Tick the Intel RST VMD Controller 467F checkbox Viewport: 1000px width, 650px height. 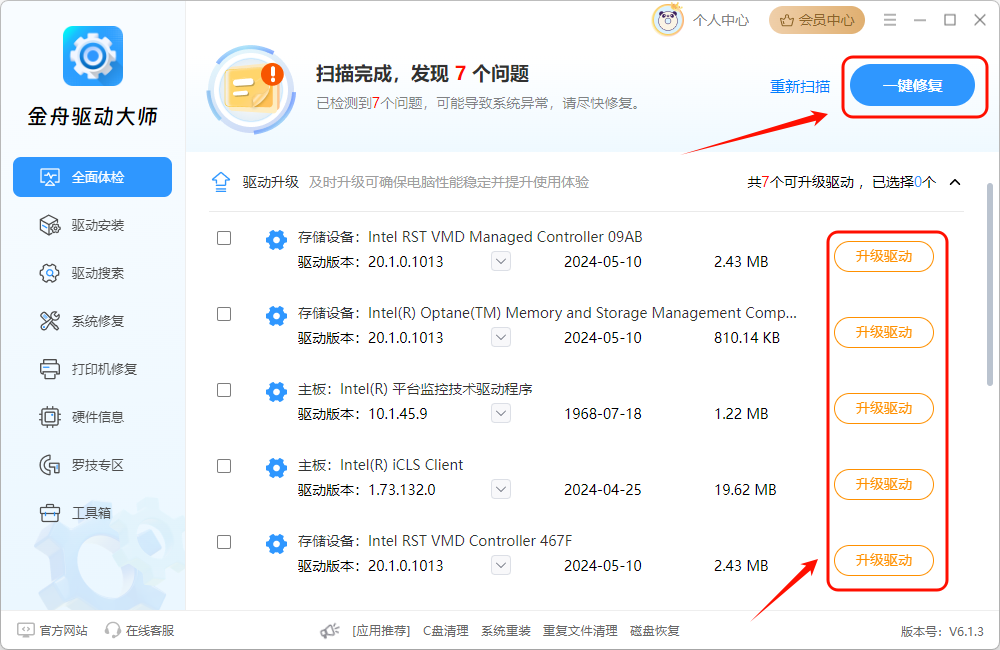tap(224, 542)
